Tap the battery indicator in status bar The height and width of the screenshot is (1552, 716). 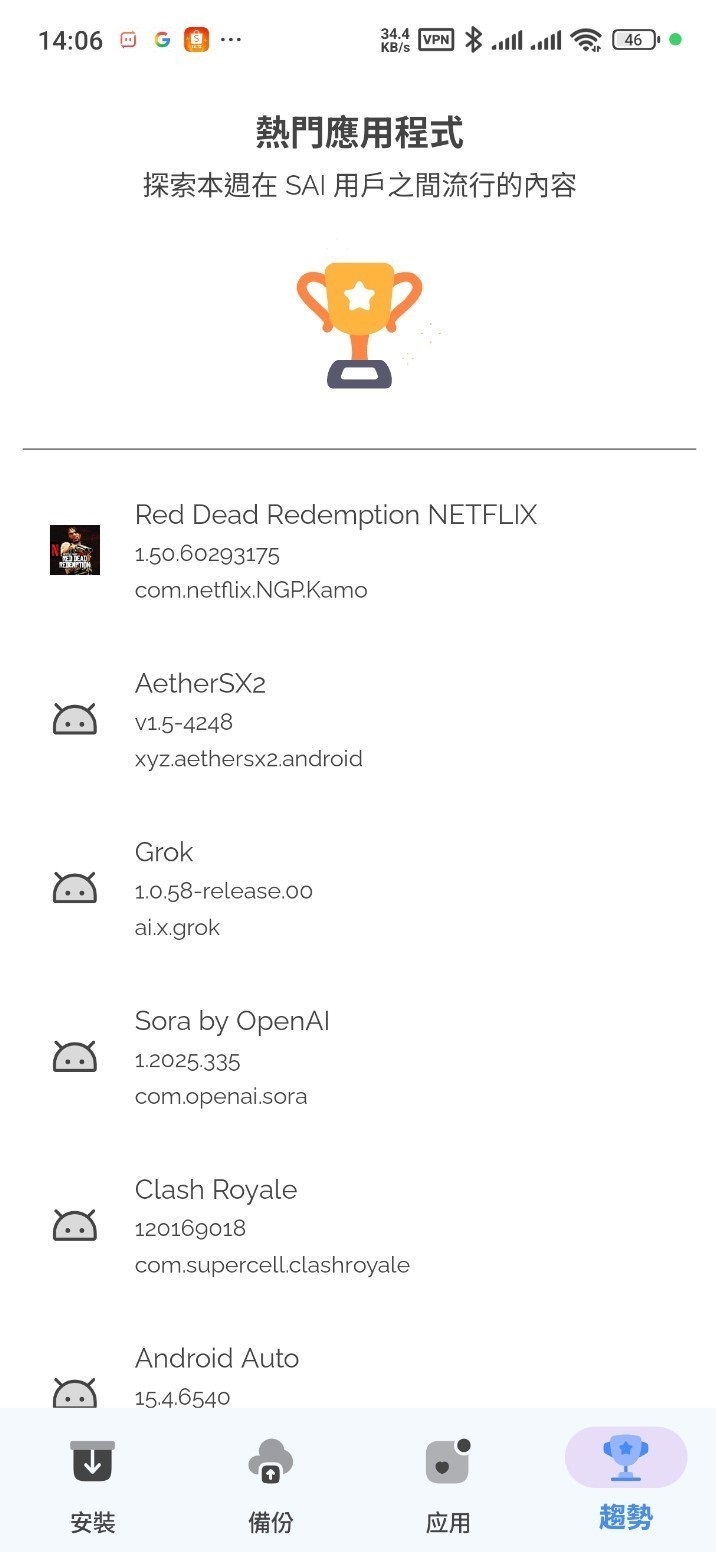(635, 40)
